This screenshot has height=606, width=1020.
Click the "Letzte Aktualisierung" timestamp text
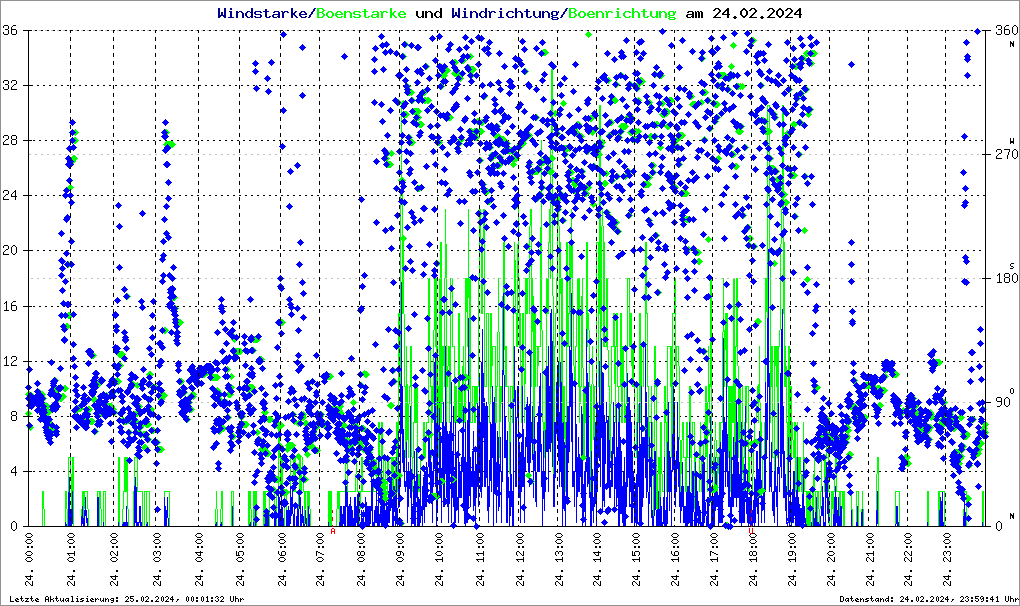(x=125, y=598)
